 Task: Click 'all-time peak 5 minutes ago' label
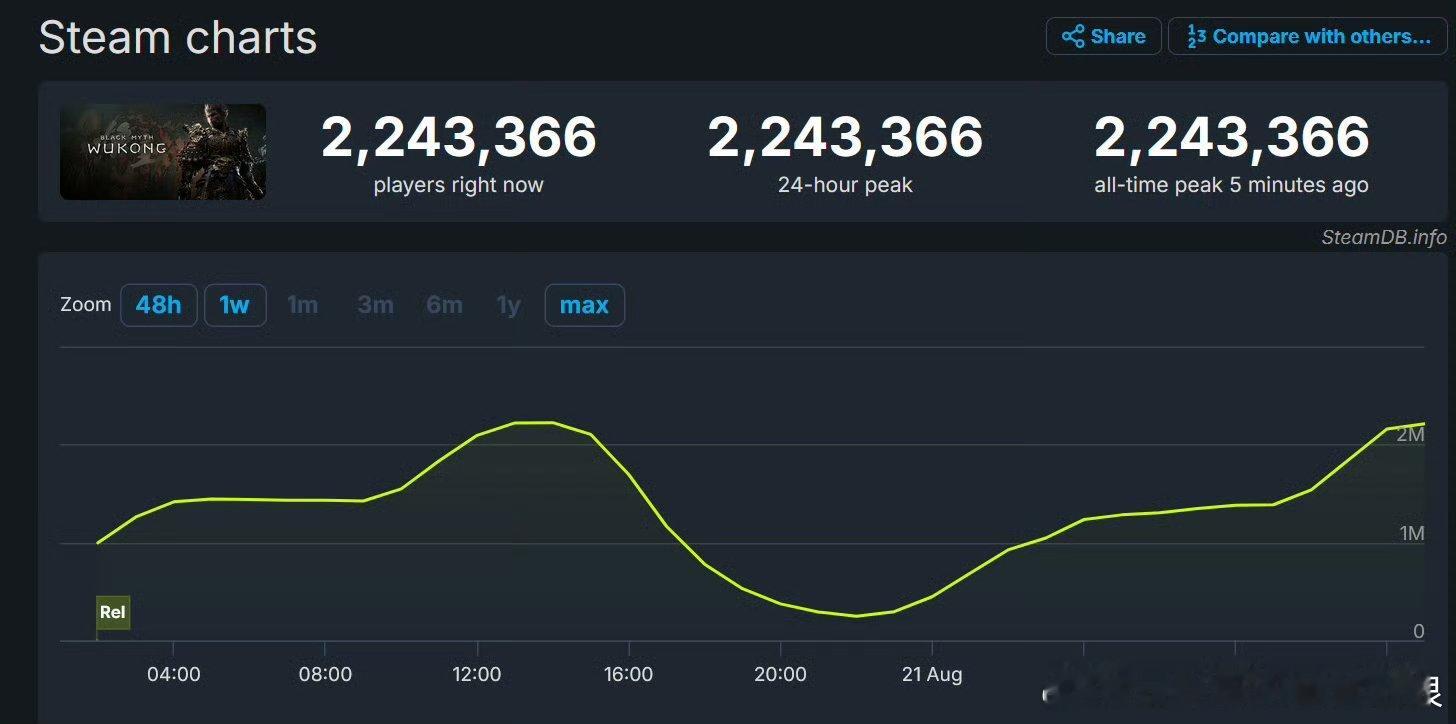(x=1232, y=185)
